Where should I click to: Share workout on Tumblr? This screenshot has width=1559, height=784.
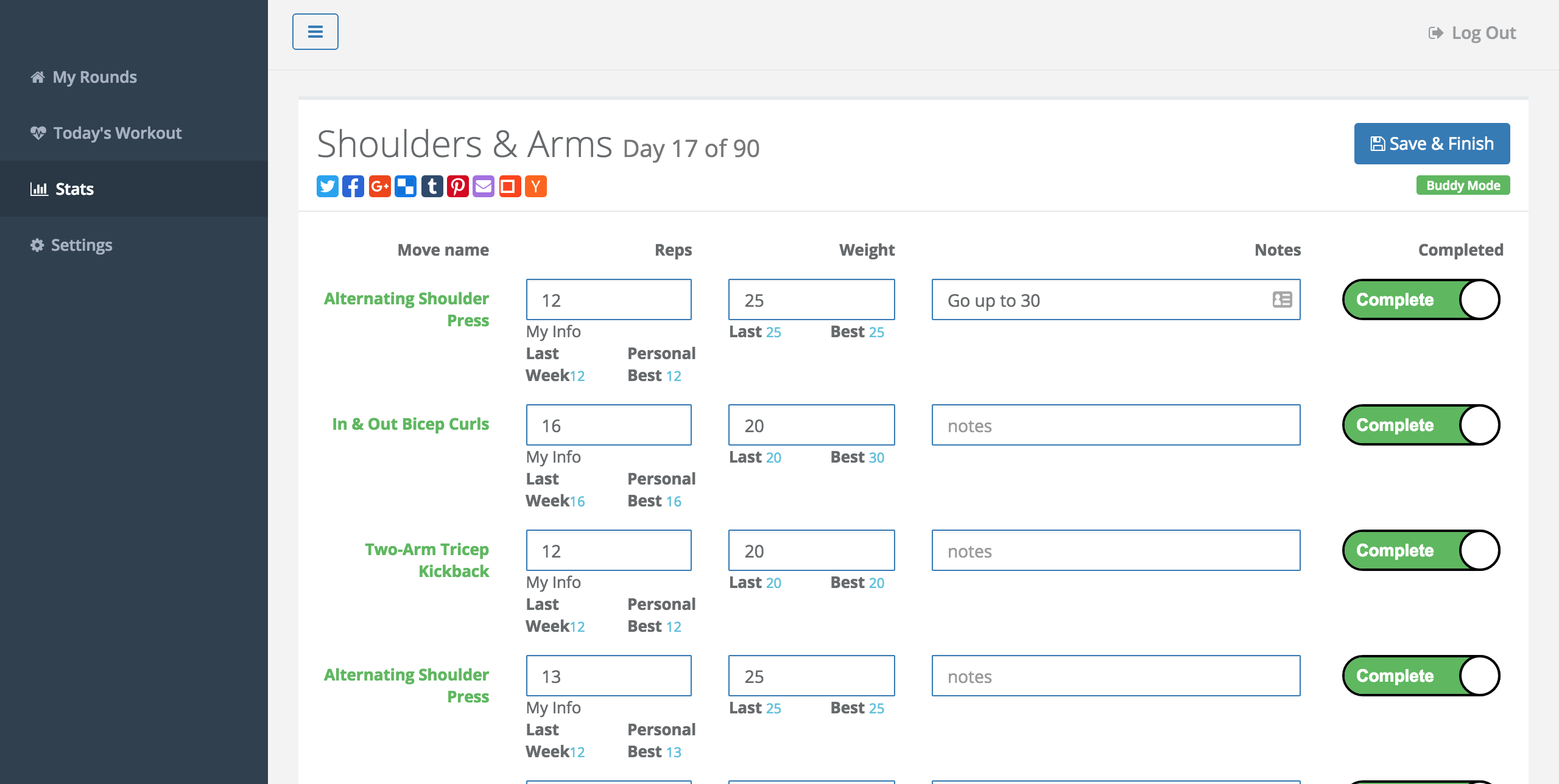point(432,186)
